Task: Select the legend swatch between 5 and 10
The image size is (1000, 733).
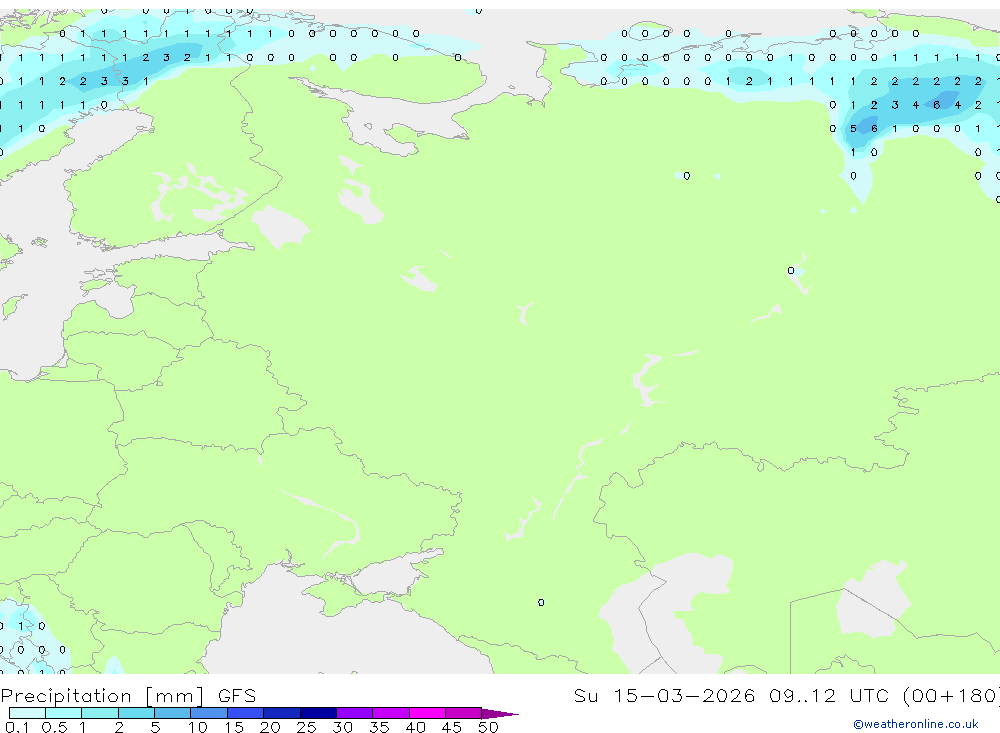Action: (x=173, y=713)
